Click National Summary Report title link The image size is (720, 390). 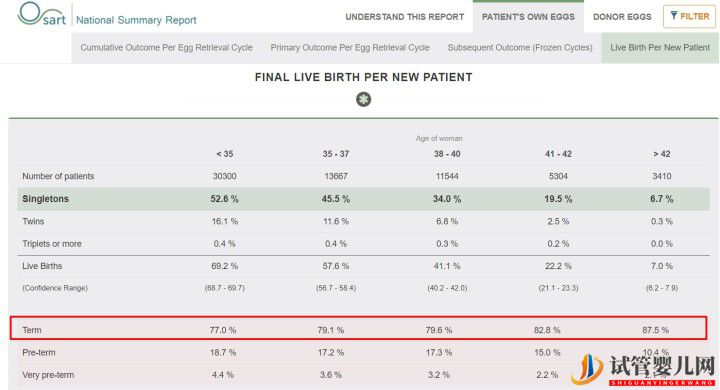136,20
